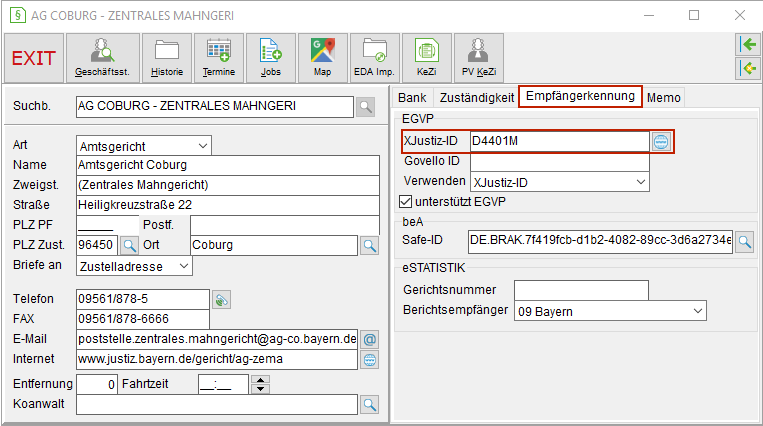The image size is (763, 426).
Task: Click the PLZ Zust. lookup magnifier icon
Action: [x=129, y=245]
